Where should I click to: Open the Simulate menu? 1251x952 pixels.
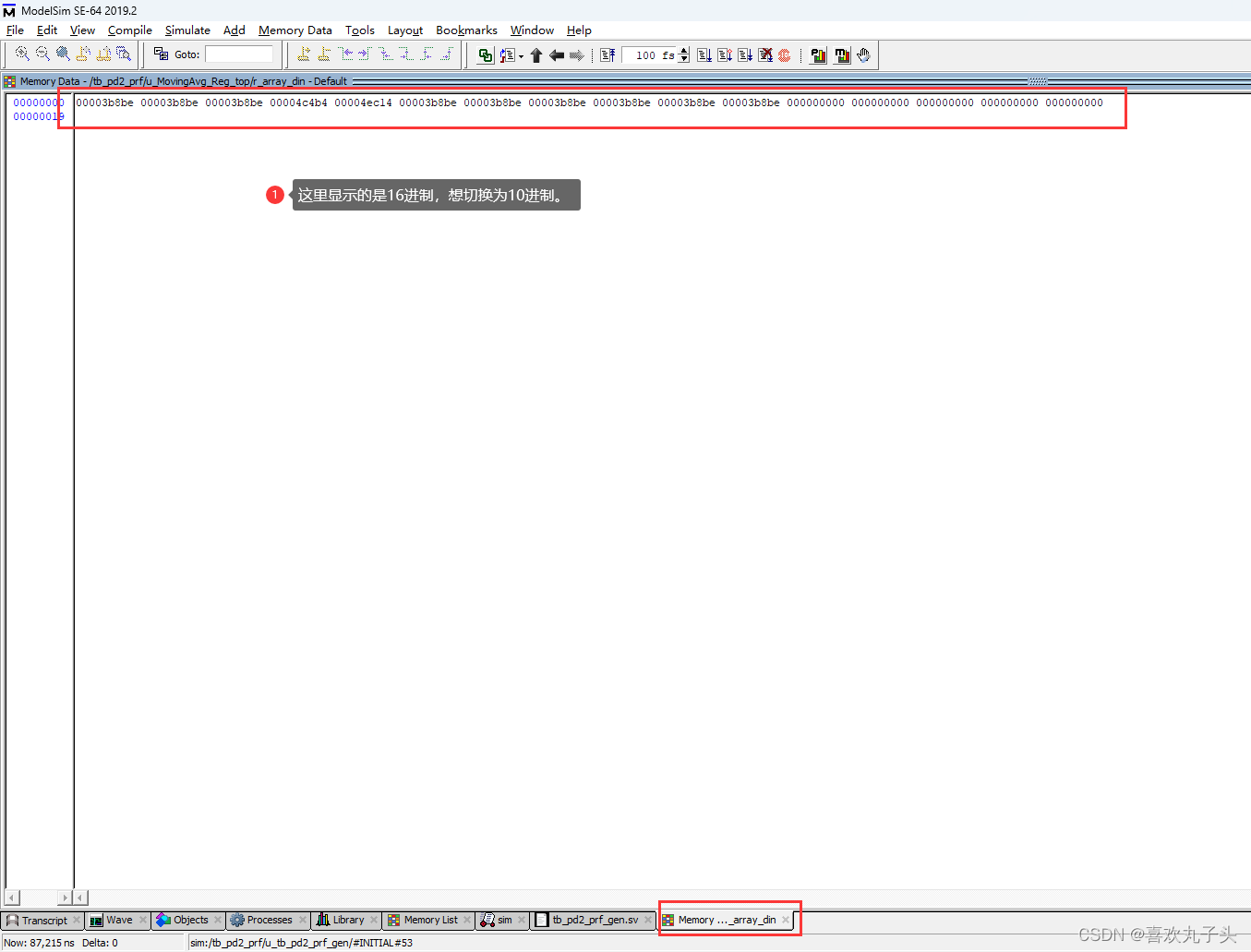[187, 30]
